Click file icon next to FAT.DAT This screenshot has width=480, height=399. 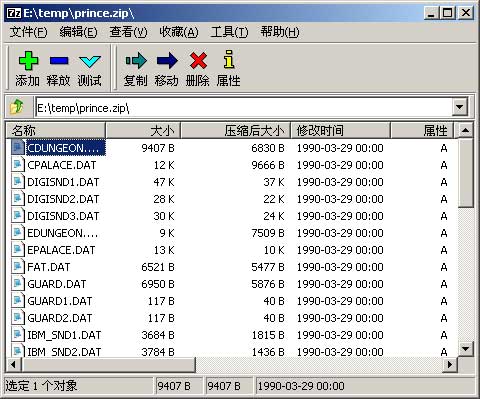tap(17, 267)
